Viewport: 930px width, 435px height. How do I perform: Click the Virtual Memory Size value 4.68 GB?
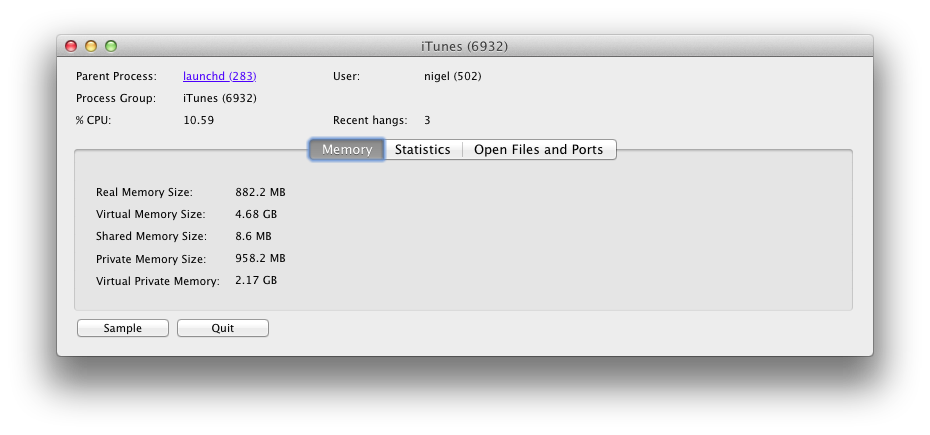[x=256, y=214]
